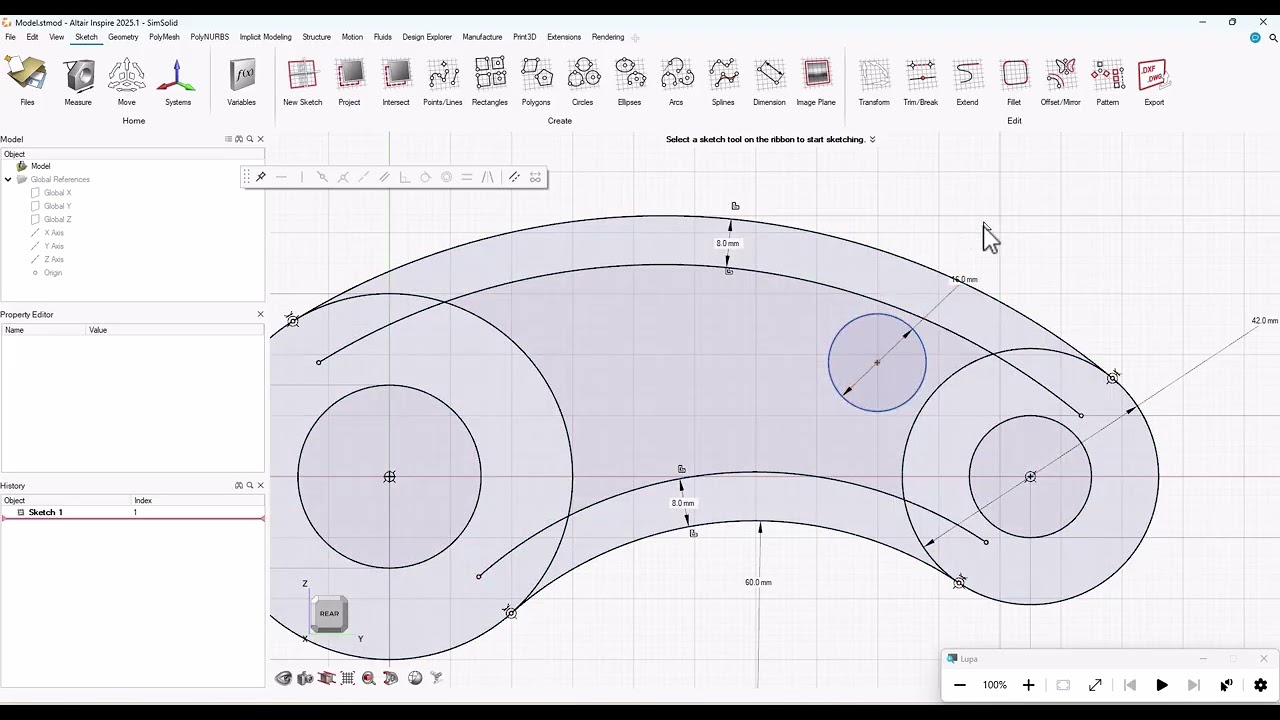Collapse the Global References folder
The width and height of the screenshot is (1280, 720).
[8, 180]
